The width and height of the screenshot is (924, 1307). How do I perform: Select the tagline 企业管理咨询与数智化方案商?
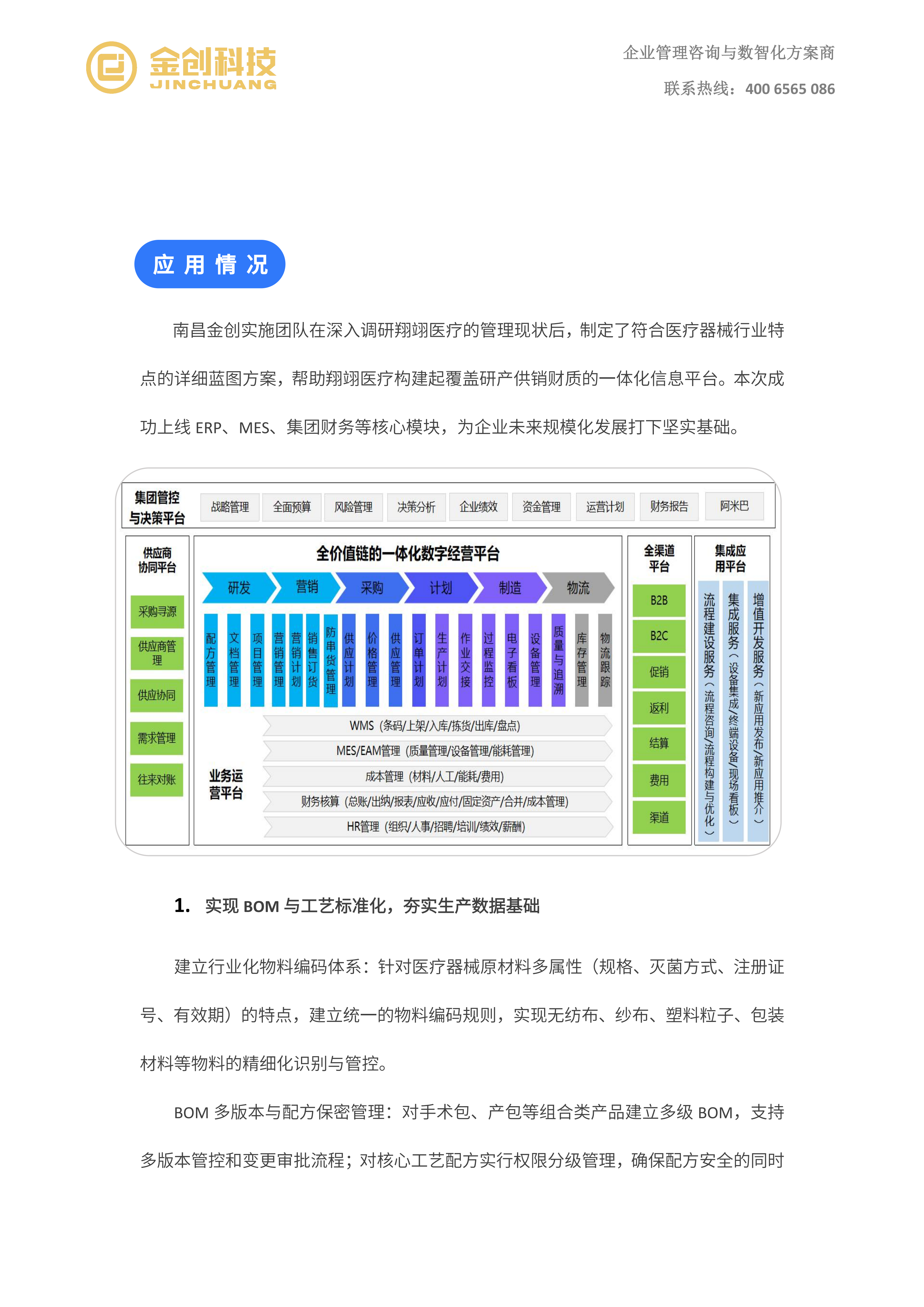729,53
